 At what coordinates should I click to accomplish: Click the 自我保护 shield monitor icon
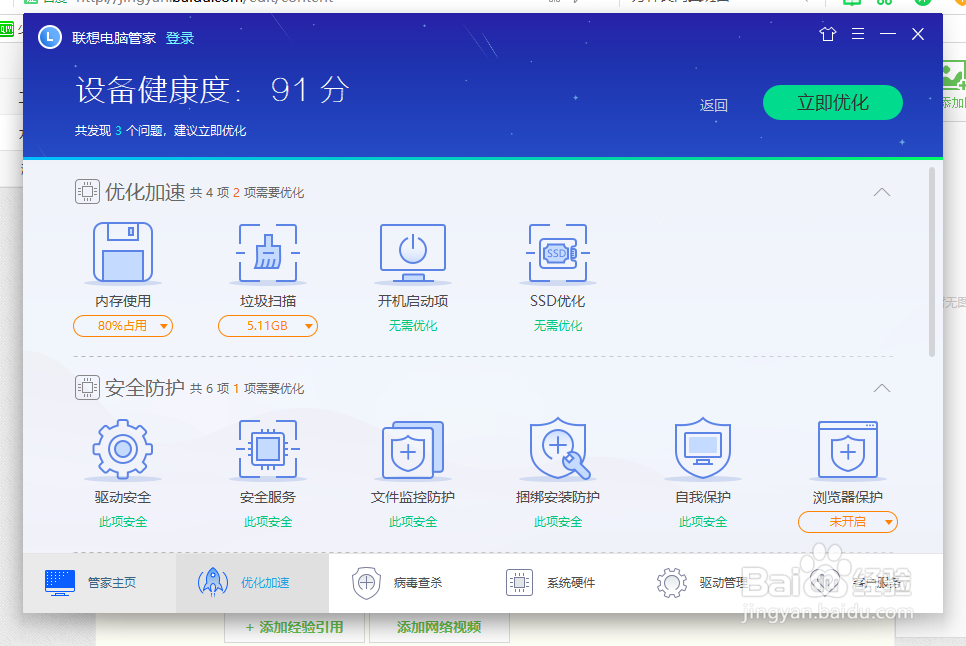coord(703,449)
